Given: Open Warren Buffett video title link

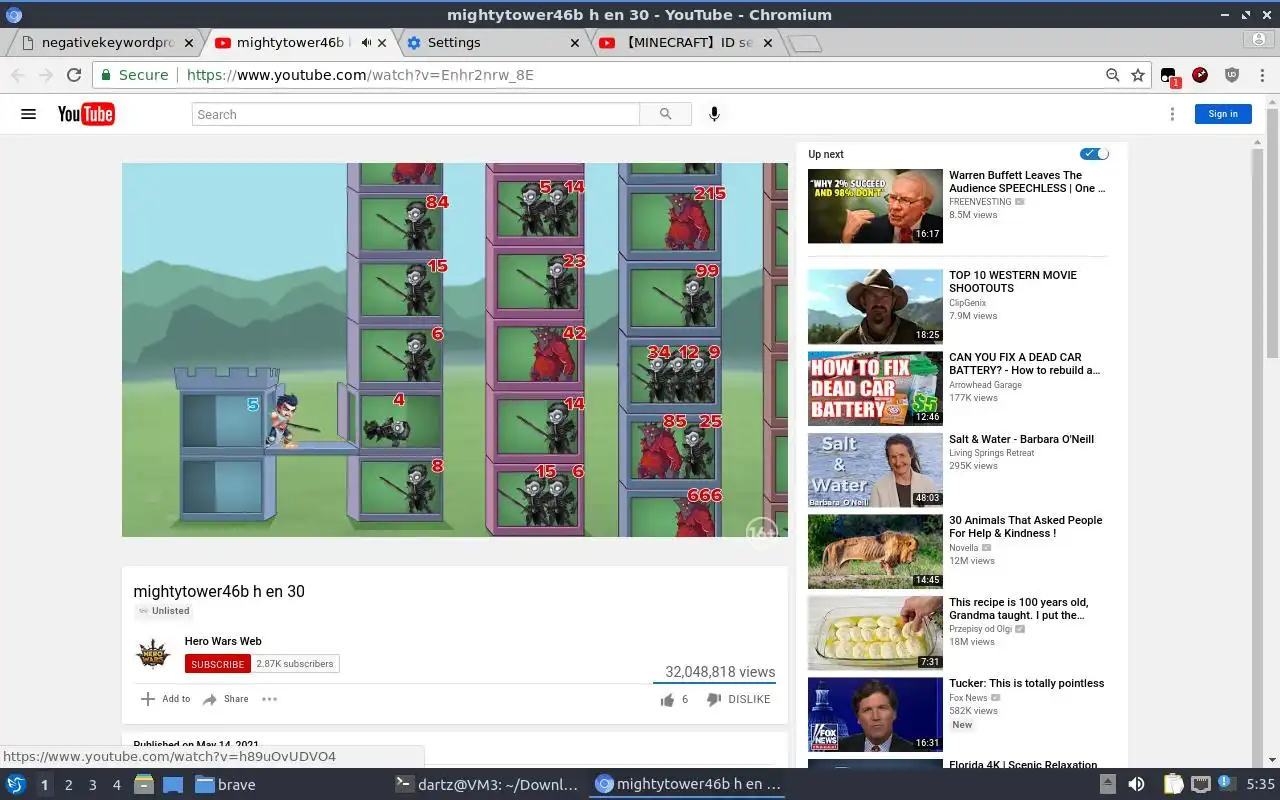Looking at the screenshot, I should coord(1027,182).
